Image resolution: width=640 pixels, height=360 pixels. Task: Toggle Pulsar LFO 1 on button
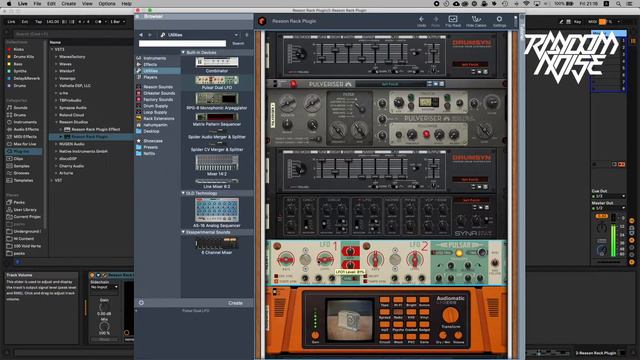coord(277,246)
